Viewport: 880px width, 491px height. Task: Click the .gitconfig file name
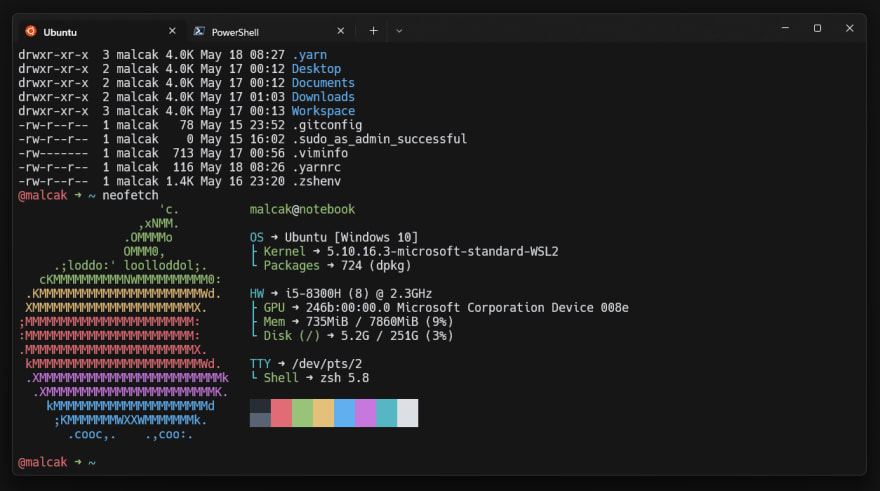pyautogui.click(x=327, y=125)
